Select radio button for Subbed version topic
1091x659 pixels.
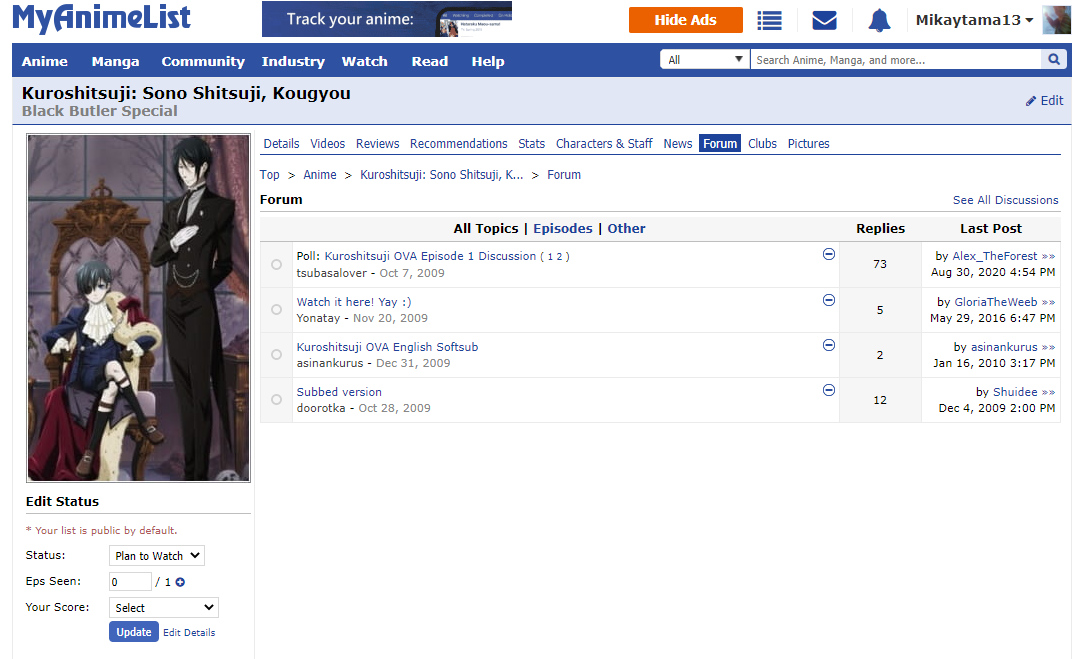coord(277,400)
